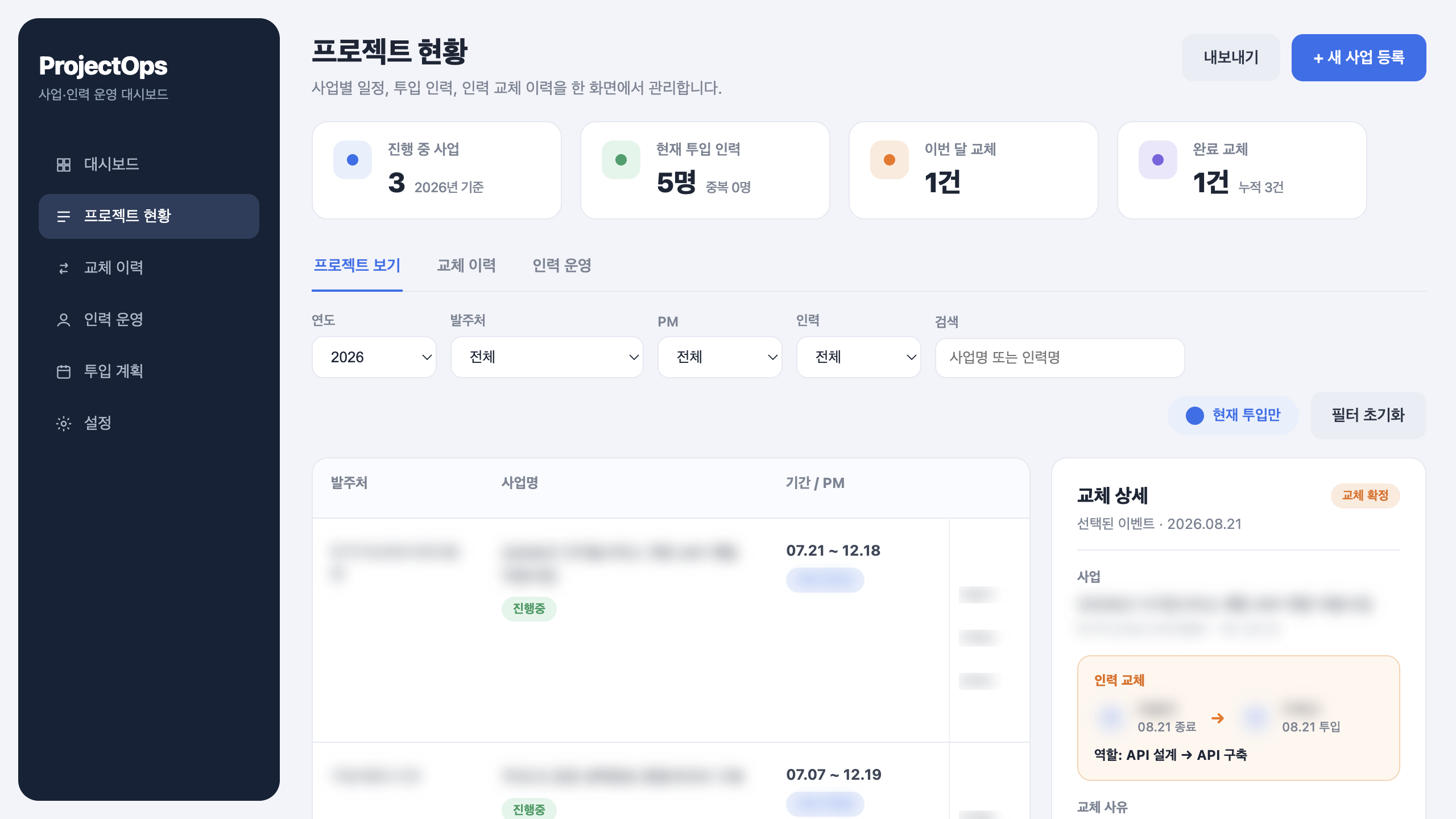Viewport: 1456px width, 819px height.
Task: Open 대시보드 in the sidebar
Action: 149,165
